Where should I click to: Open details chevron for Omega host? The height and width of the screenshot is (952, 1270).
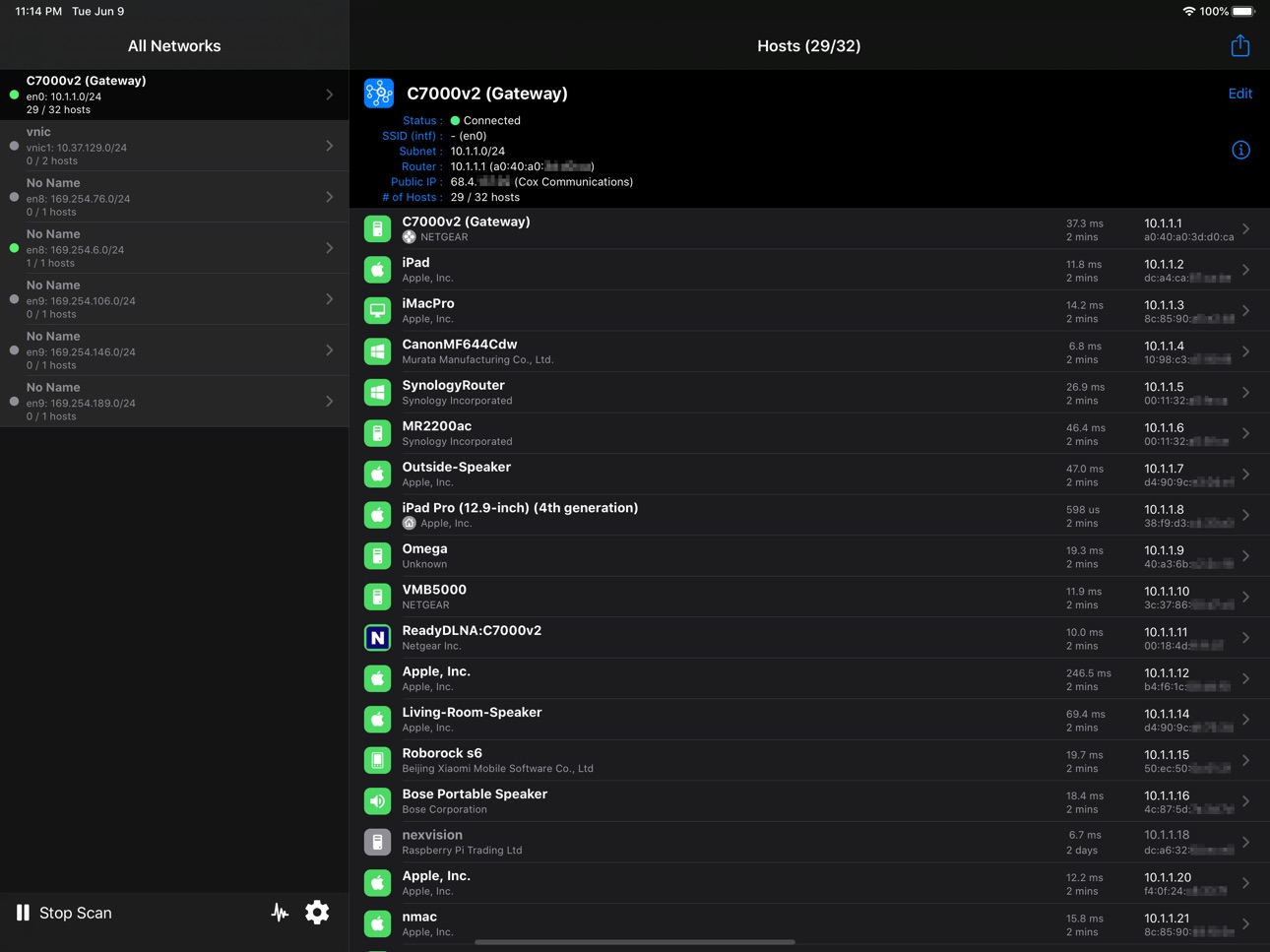(1246, 555)
